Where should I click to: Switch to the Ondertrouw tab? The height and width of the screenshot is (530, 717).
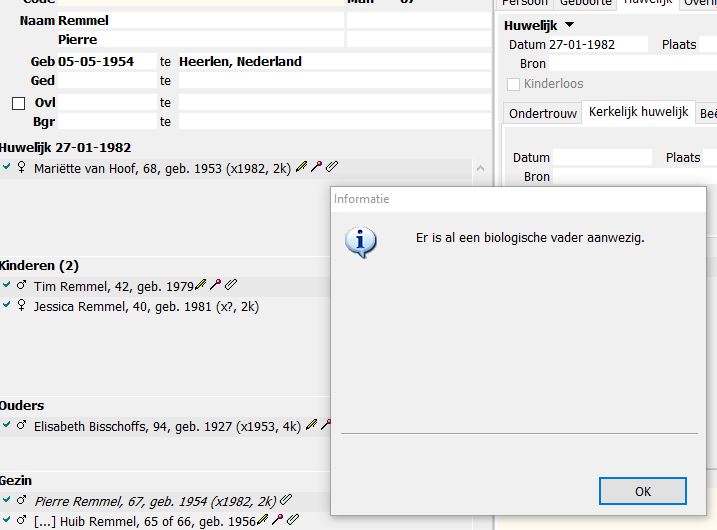[542, 114]
